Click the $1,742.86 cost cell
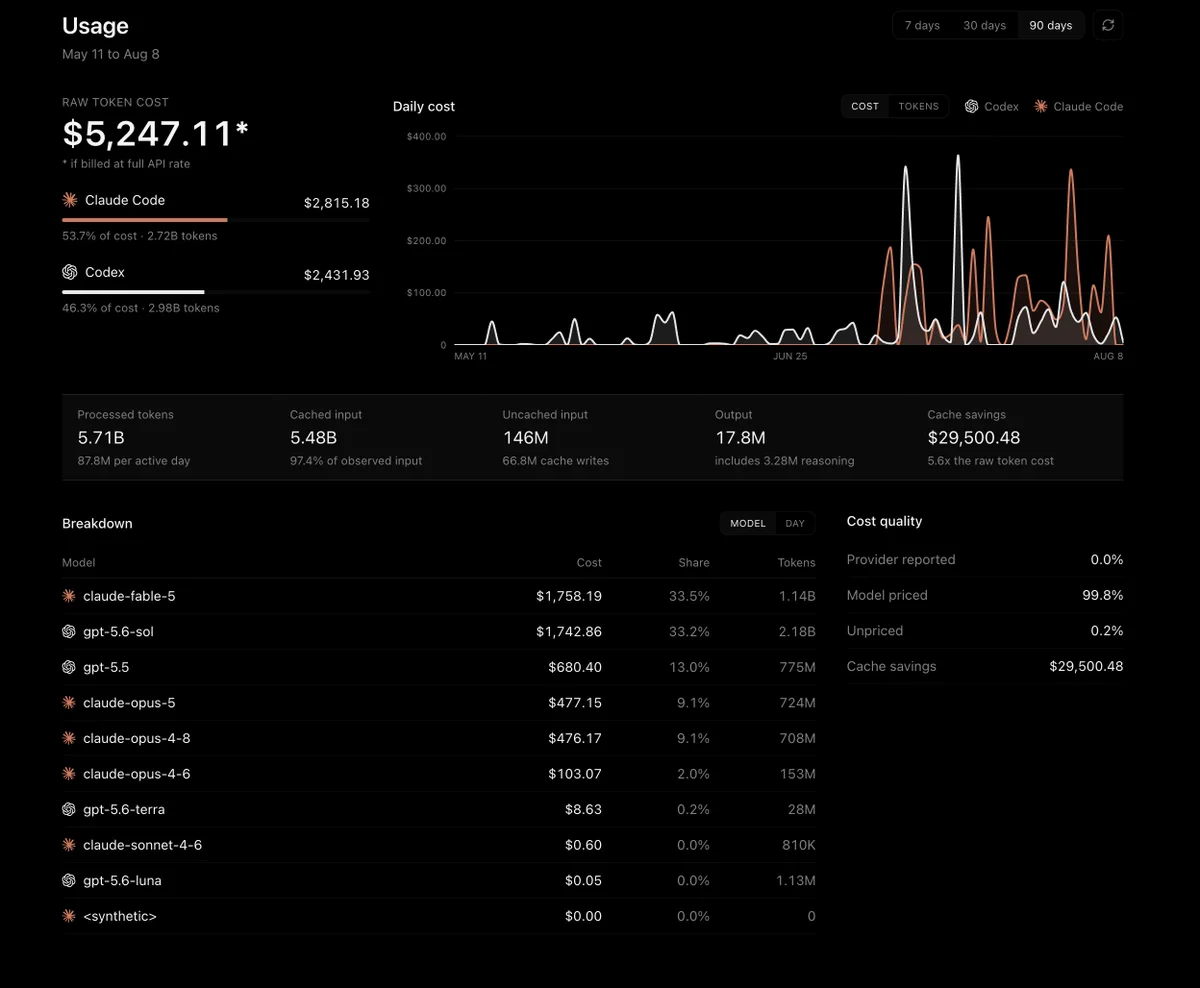Image resolution: width=1200 pixels, height=988 pixels. [569, 632]
